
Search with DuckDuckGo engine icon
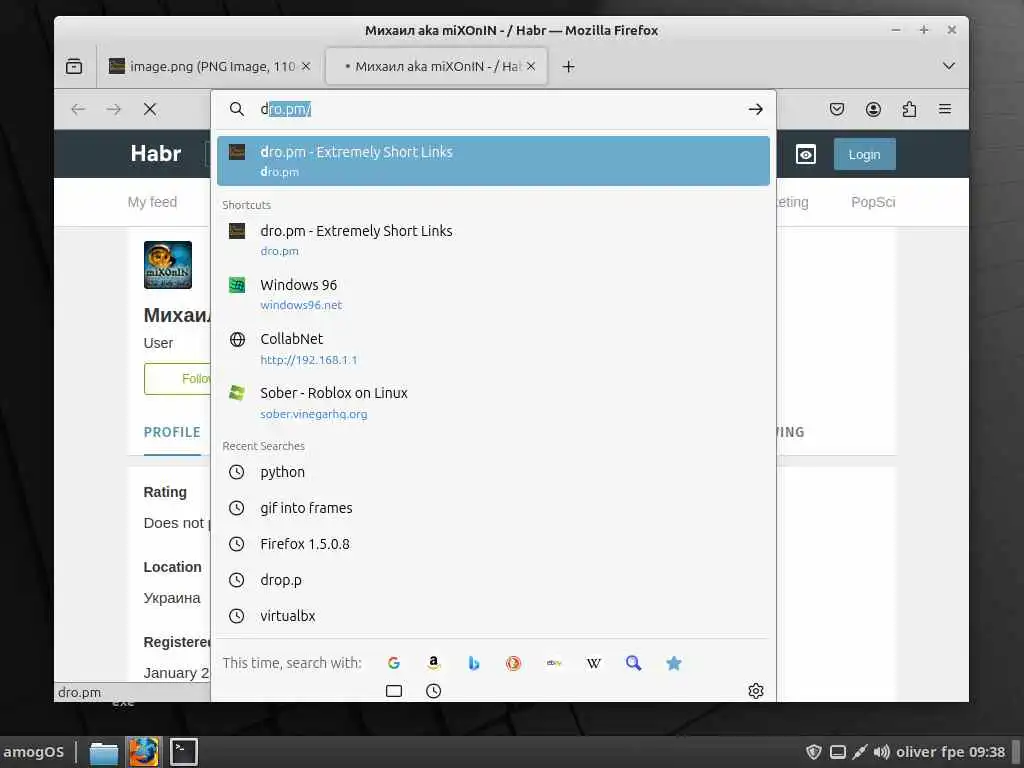(514, 663)
